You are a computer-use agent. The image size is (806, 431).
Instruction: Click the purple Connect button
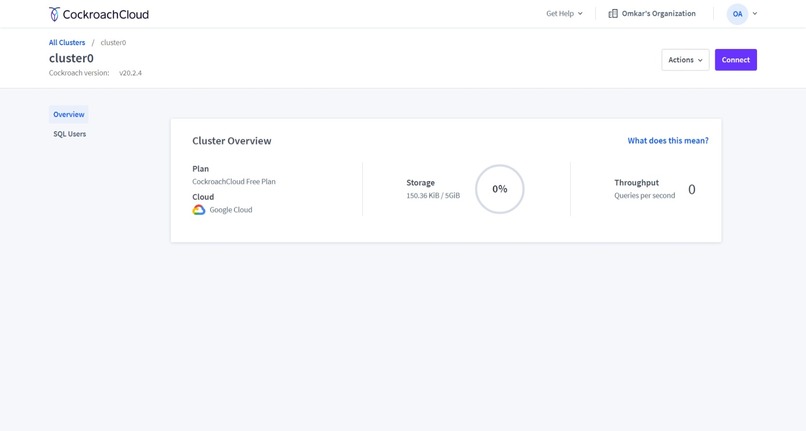(736, 60)
